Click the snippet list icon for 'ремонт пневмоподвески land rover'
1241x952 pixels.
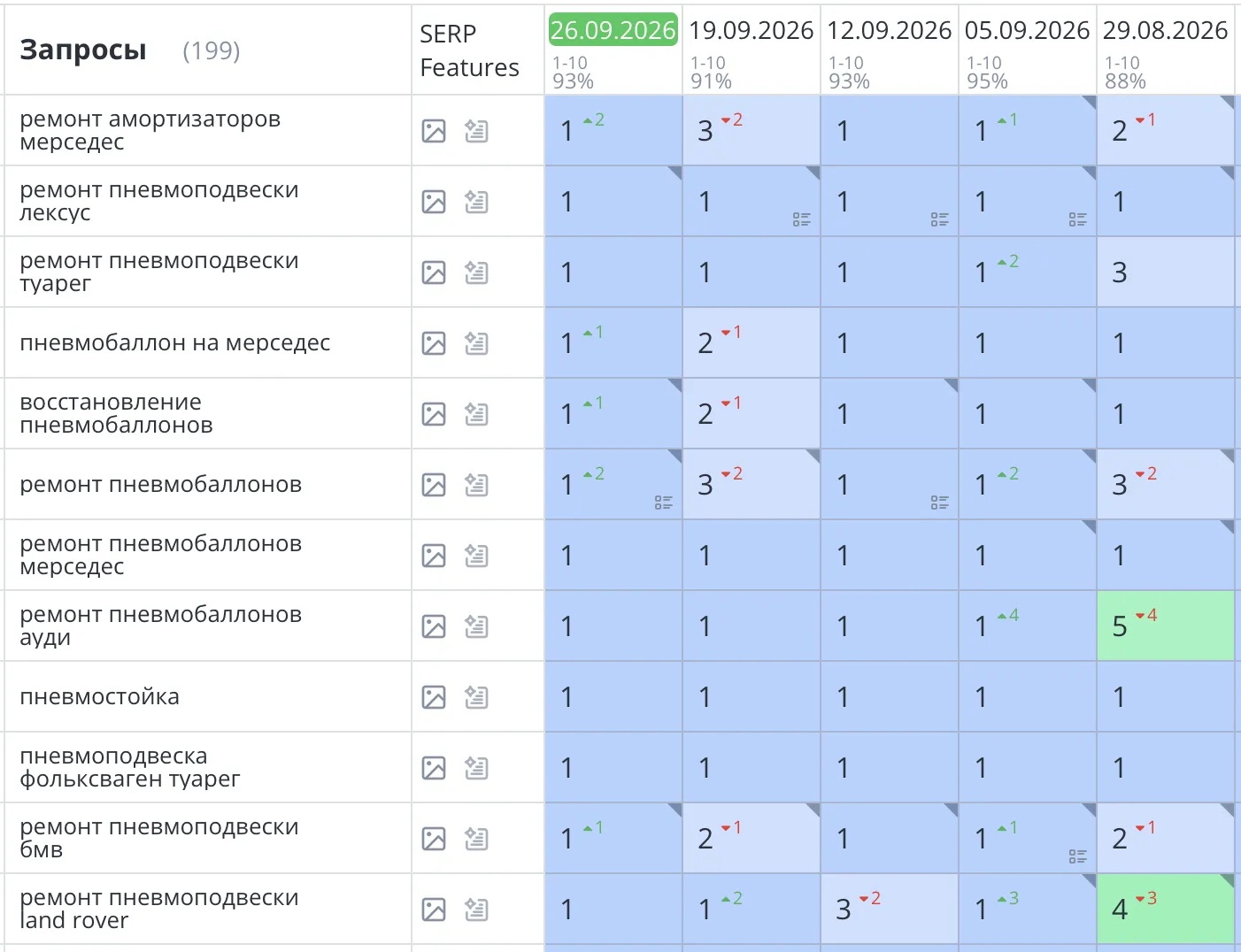[476, 910]
